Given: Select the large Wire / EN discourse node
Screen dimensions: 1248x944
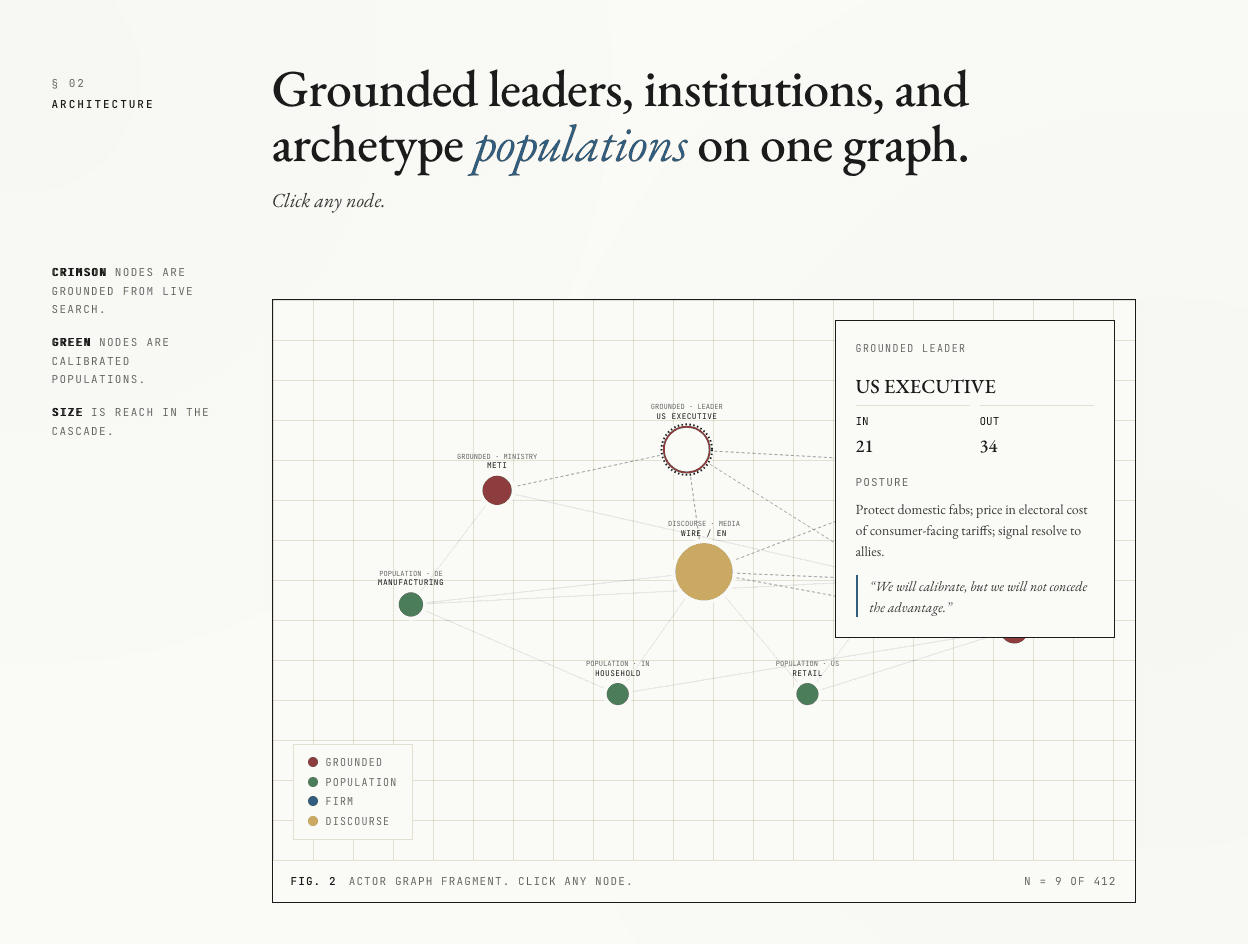Looking at the screenshot, I should [704, 572].
